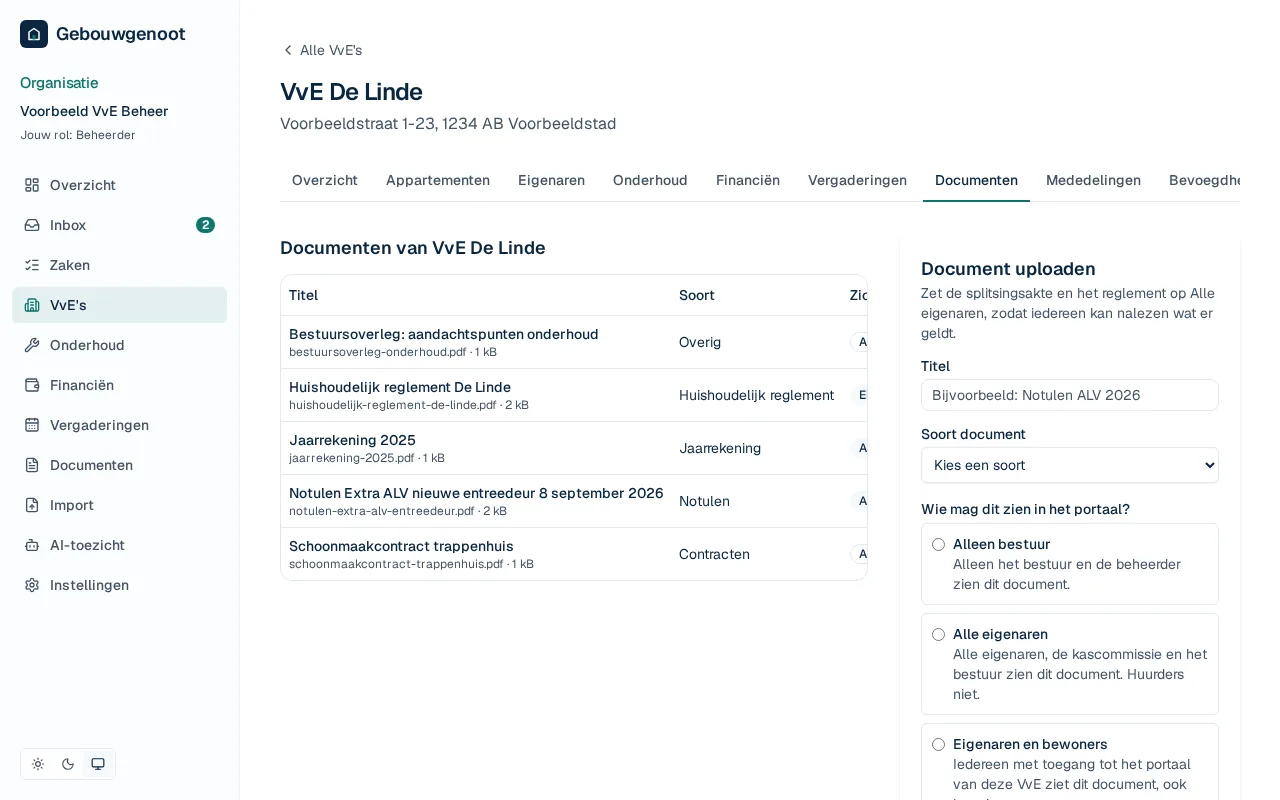Click the Contracten cell in Soort column

click(x=714, y=554)
